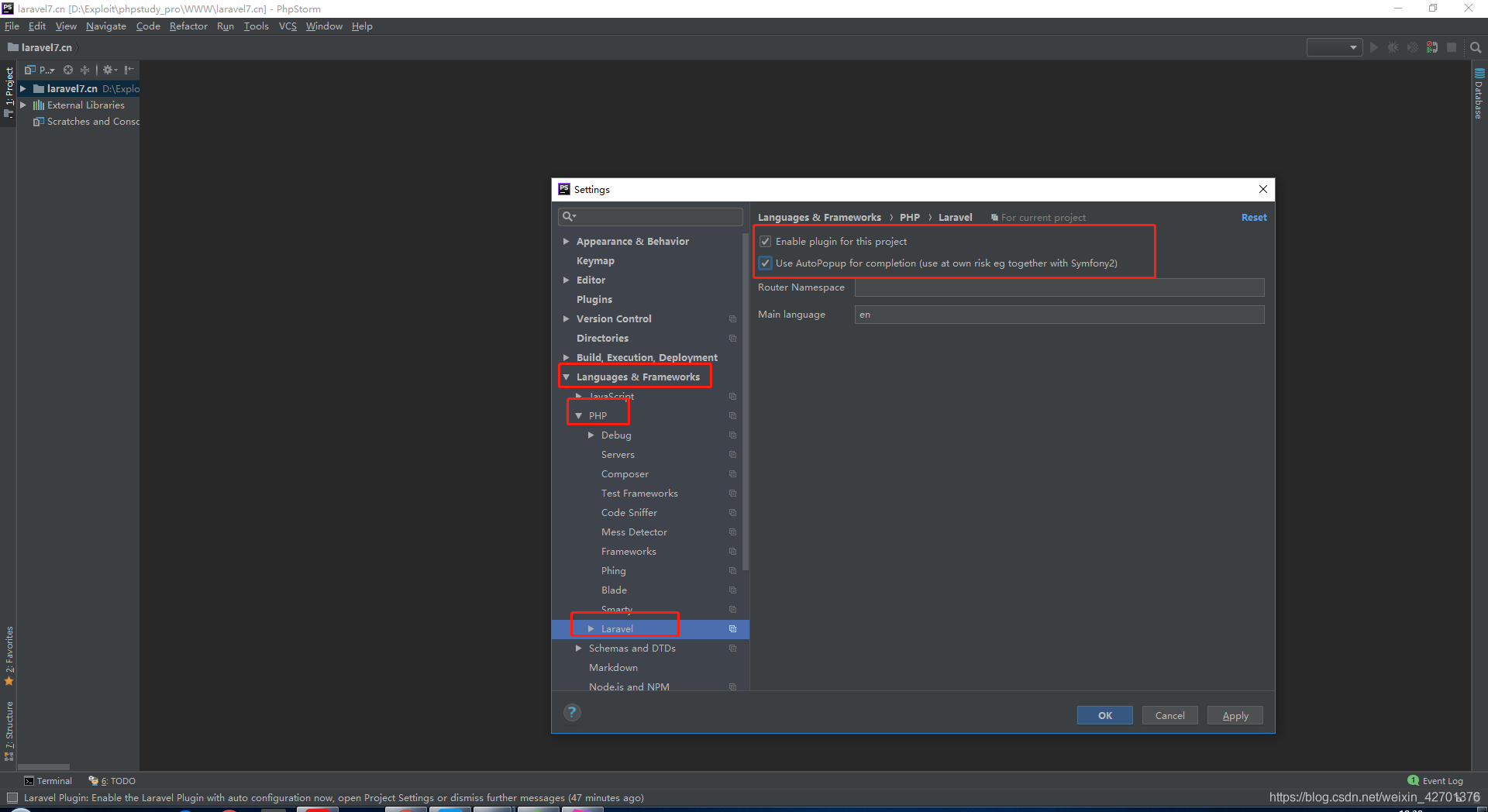Open the 7: Structure side tab
The width and height of the screenshot is (1488, 812).
coord(9,731)
